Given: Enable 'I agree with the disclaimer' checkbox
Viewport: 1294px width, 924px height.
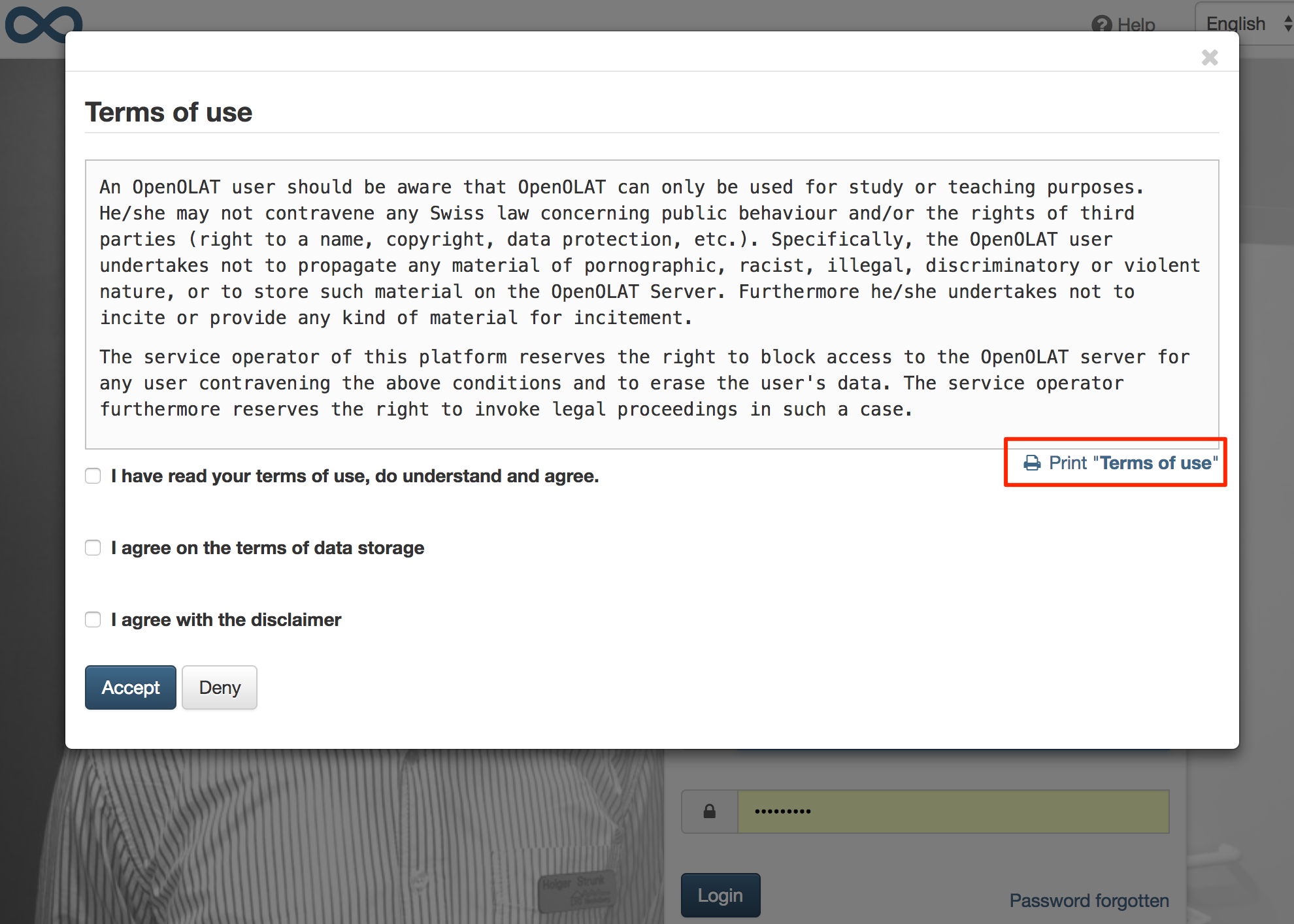Looking at the screenshot, I should pos(93,619).
